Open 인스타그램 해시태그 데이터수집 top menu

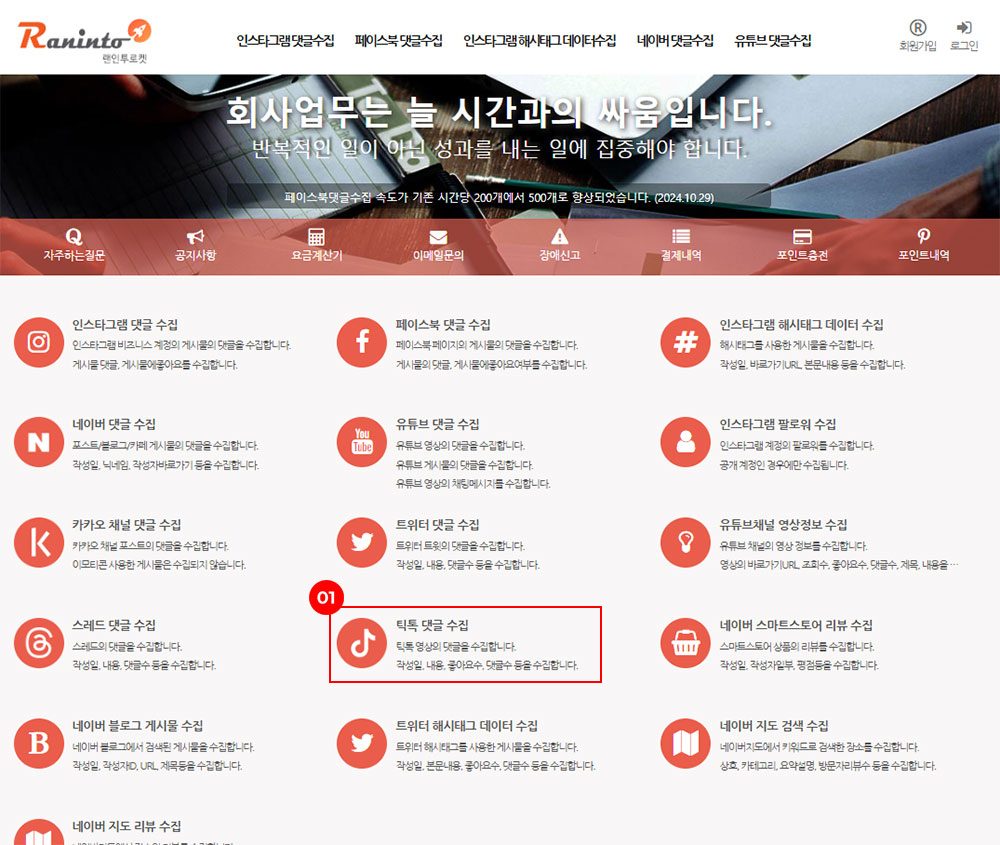[x=540, y=41]
